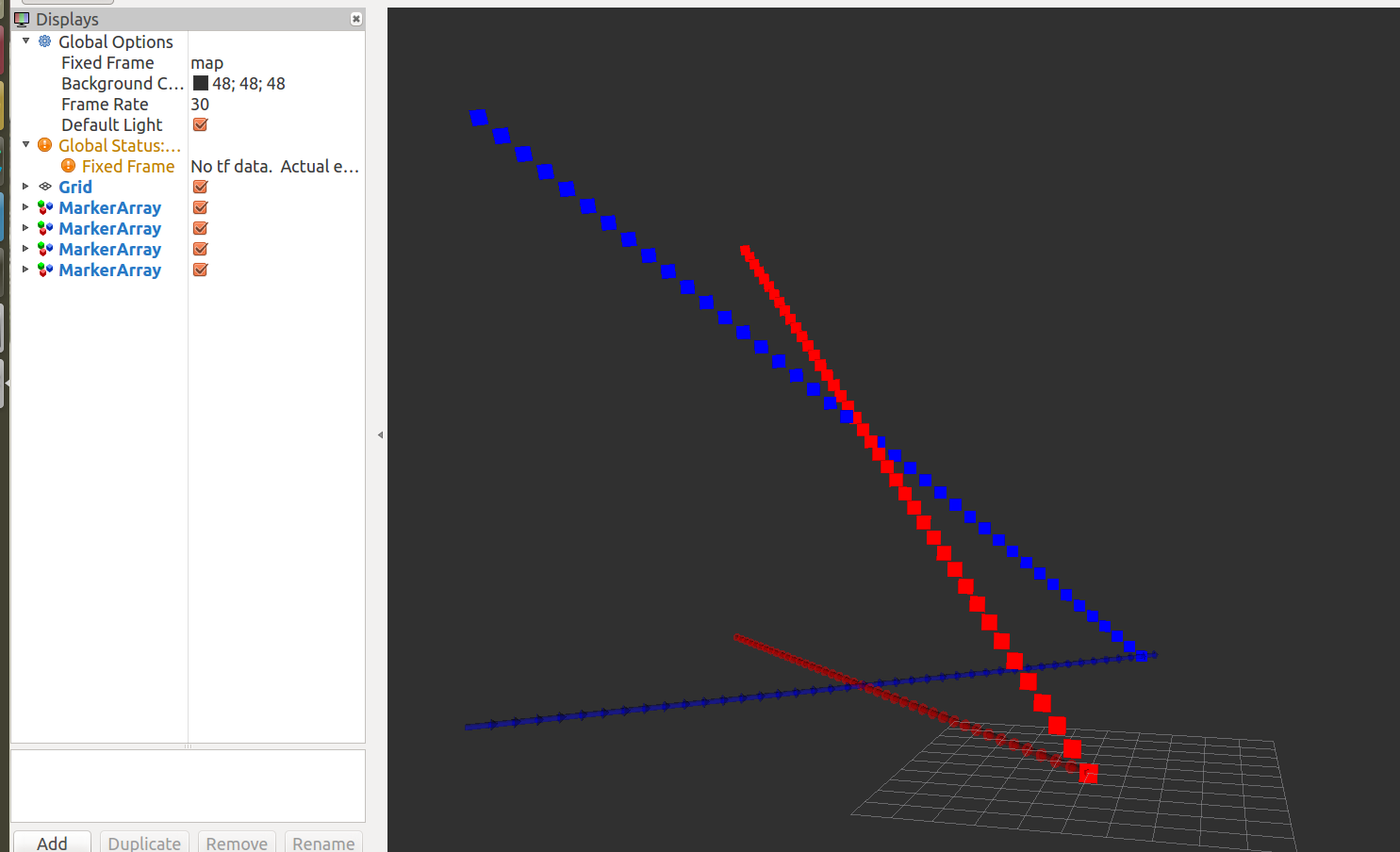This screenshot has width=1400, height=852.
Task: Click the error icon next to Fixed Frame
Action: pos(68,166)
